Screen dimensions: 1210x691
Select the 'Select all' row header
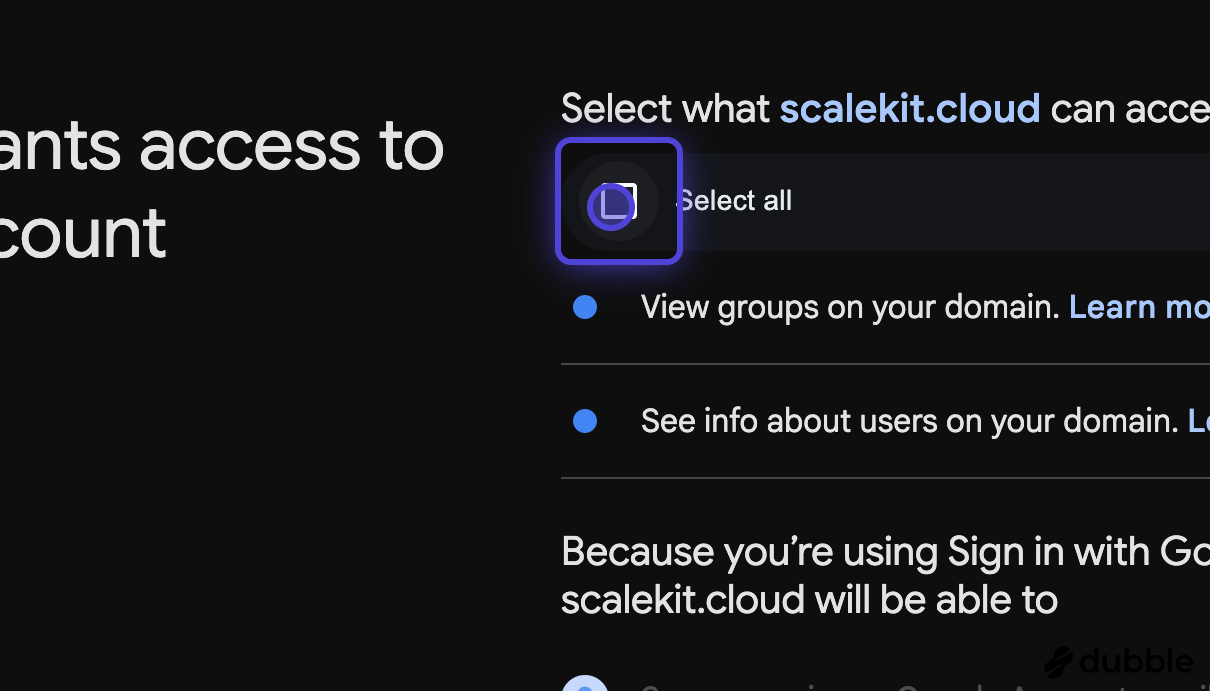tap(735, 201)
